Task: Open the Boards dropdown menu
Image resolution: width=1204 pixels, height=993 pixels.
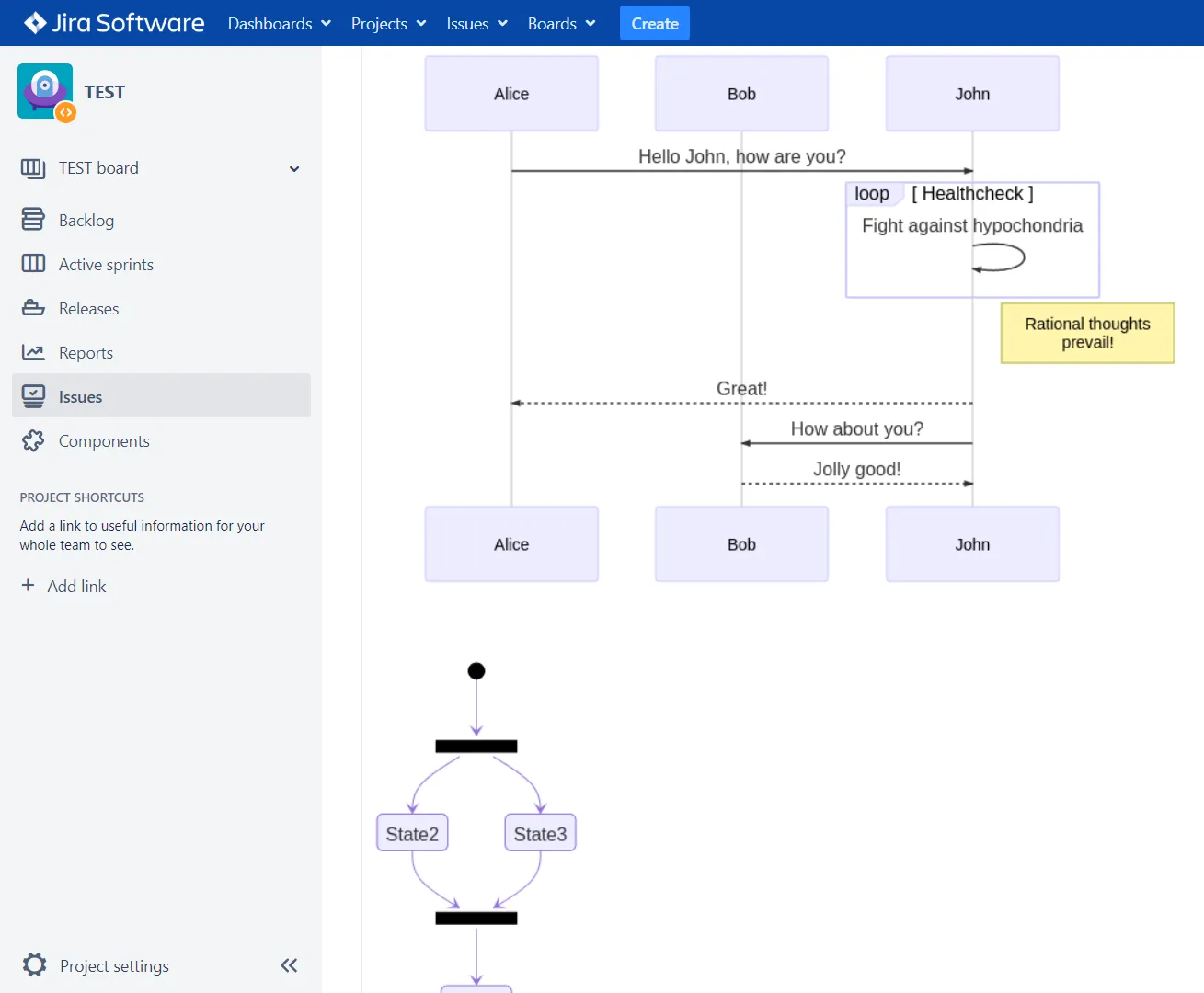Action: 561,23
